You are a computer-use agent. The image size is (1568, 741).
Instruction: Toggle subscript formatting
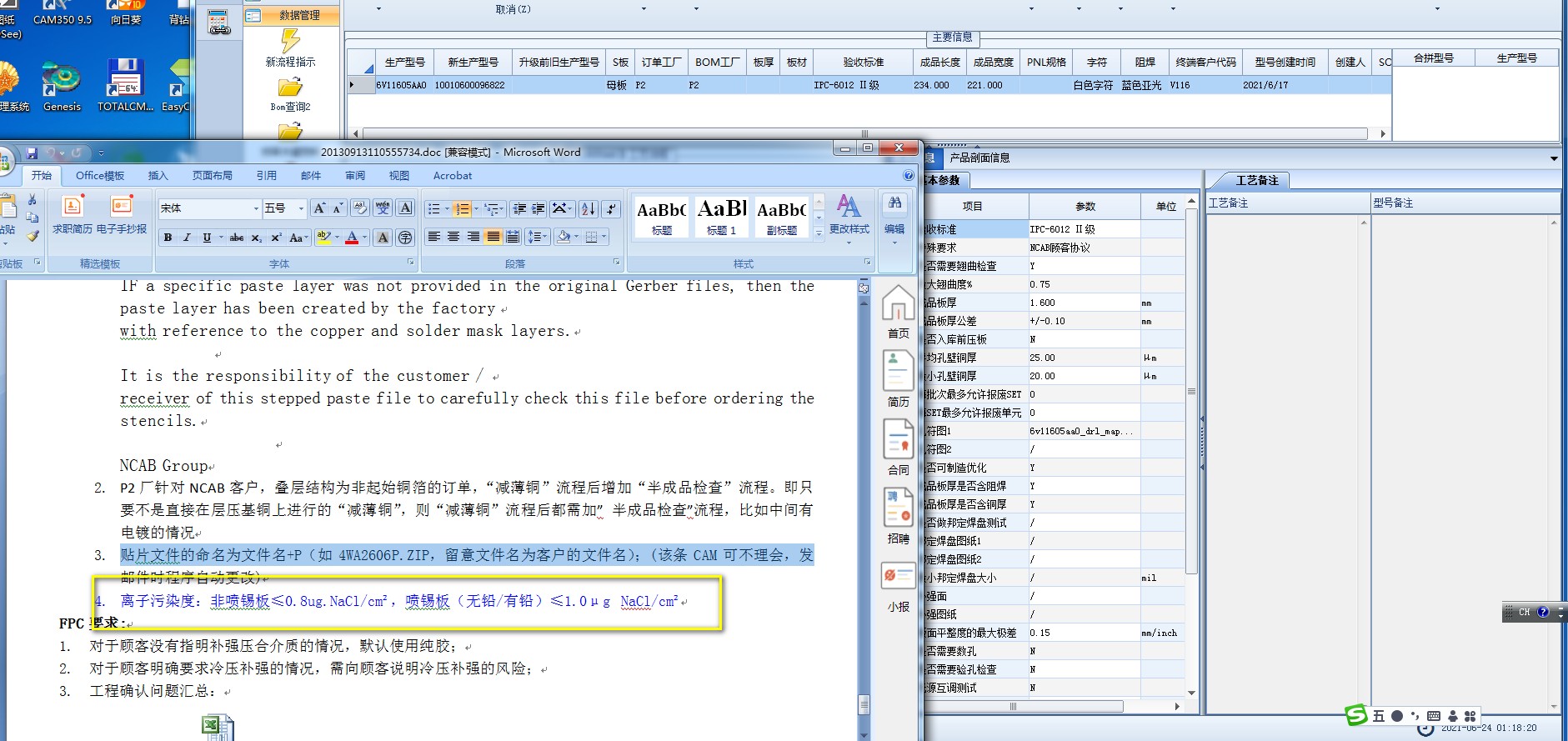click(x=257, y=238)
